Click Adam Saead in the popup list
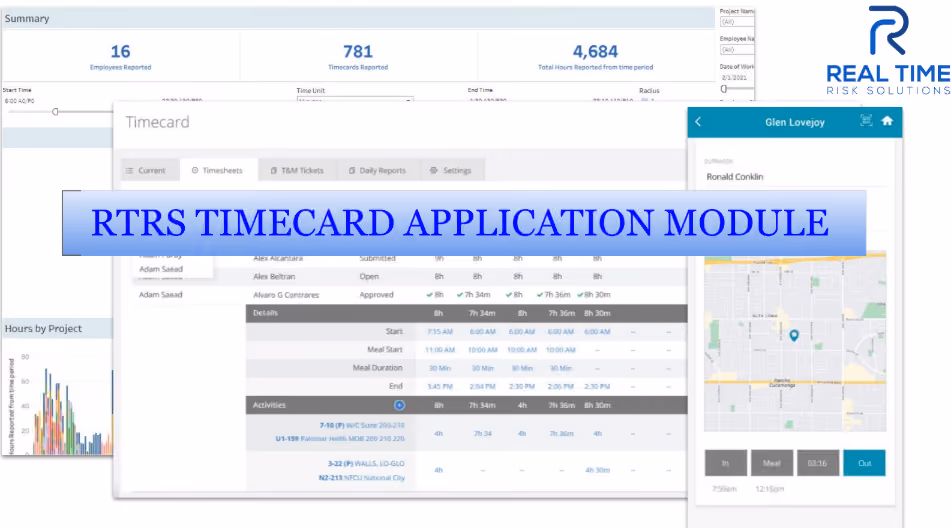 pos(161,269)
